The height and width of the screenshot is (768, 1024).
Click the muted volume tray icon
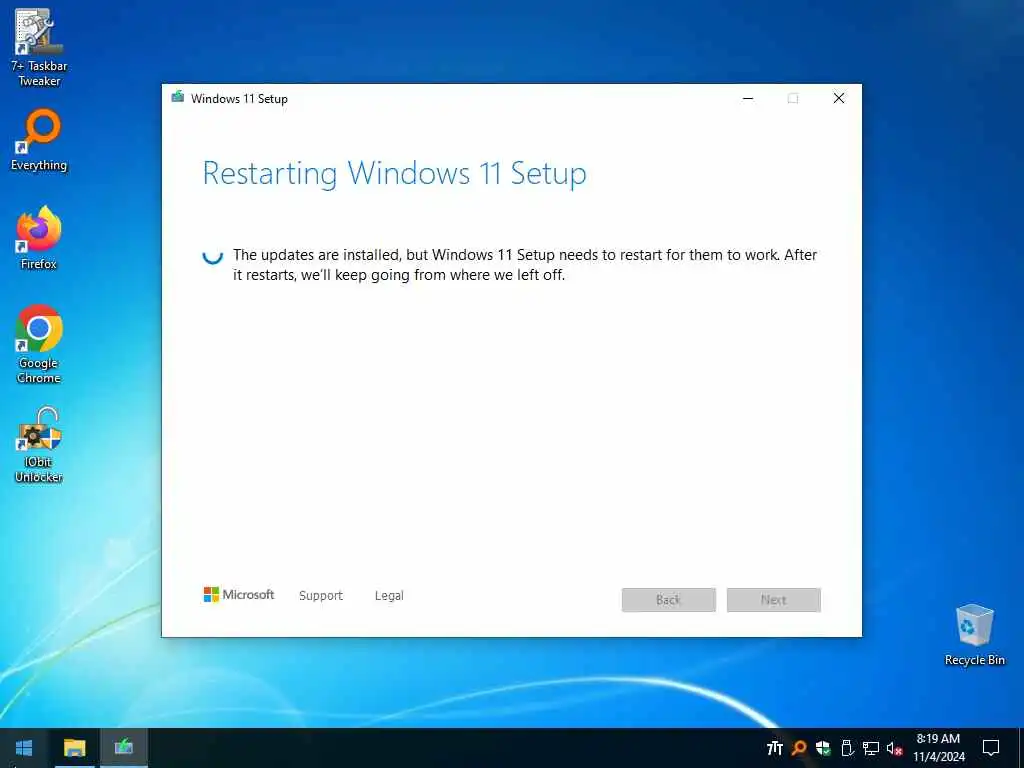(895, 748)
